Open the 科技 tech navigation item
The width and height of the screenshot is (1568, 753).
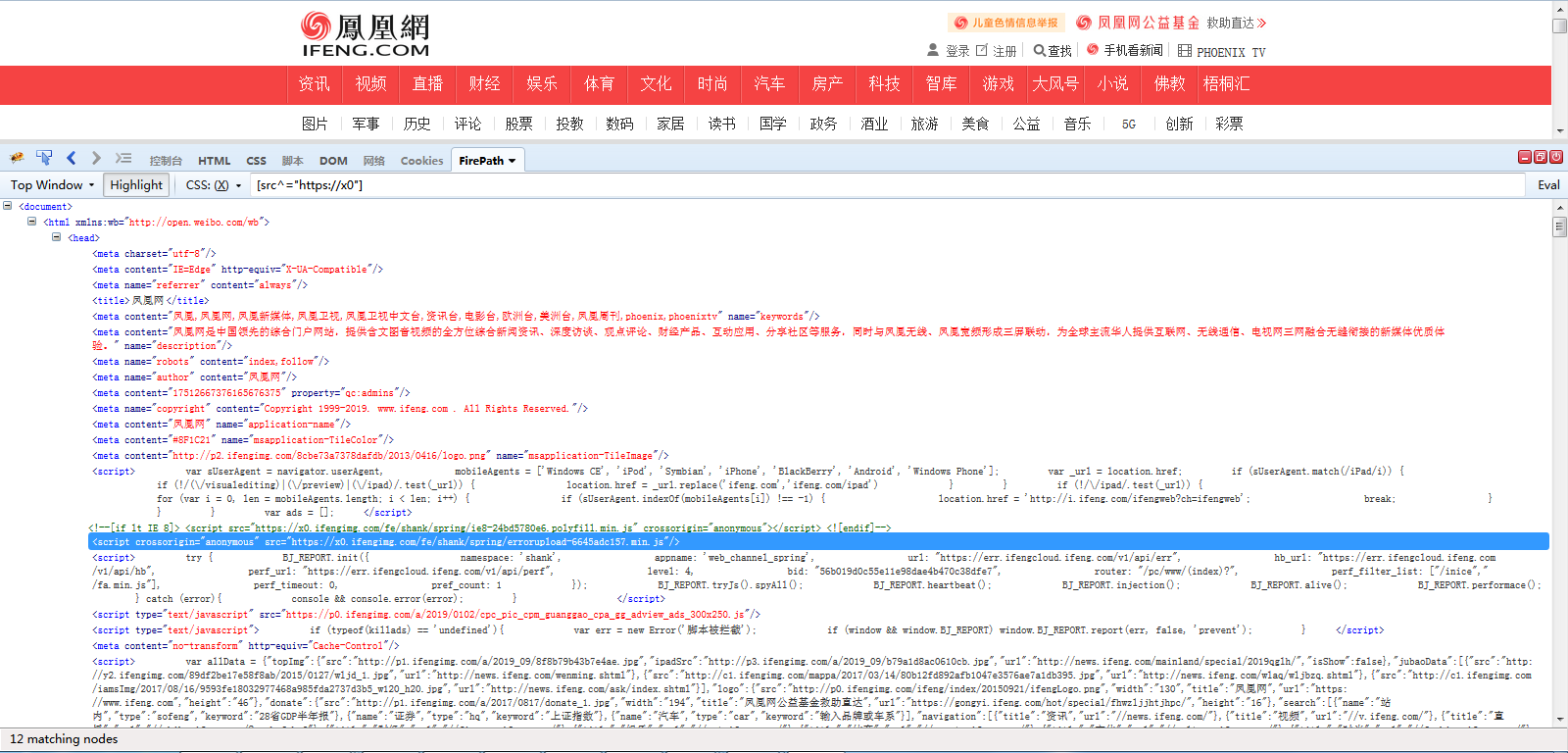[884, 84]
